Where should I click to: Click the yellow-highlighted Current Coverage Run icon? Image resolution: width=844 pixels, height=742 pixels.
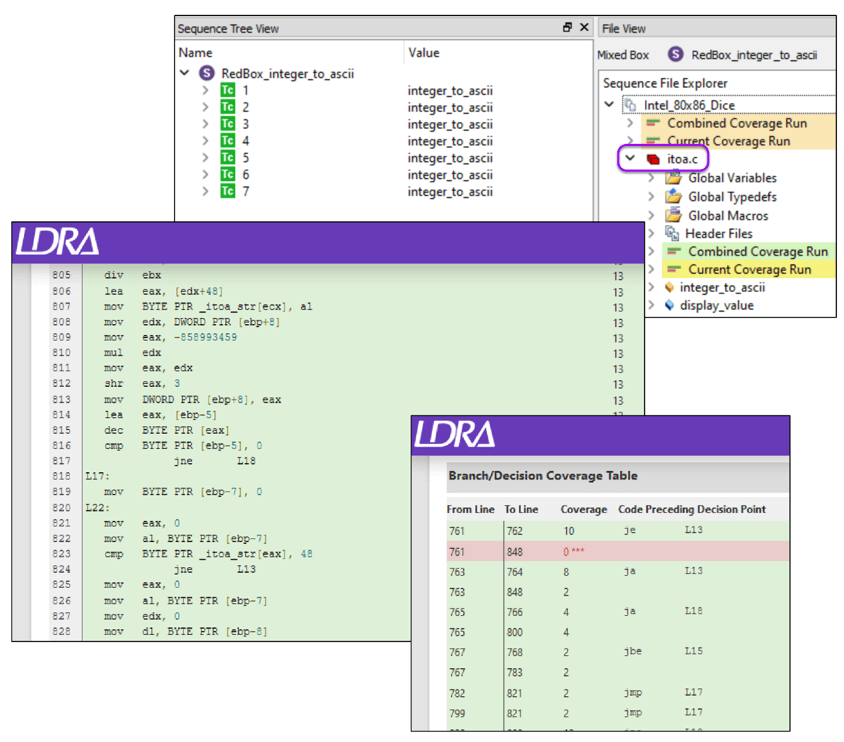[x=674, y=269]
